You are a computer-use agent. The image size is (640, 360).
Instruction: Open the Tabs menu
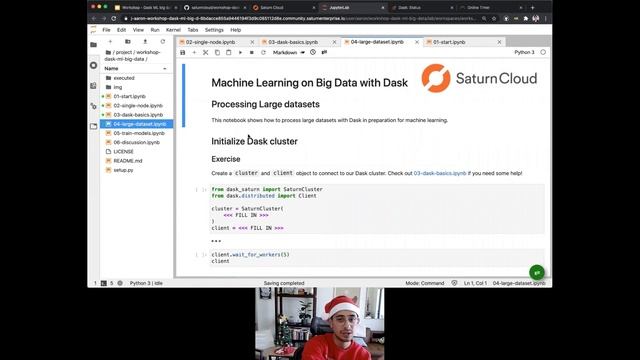pyautogui.click(x=193, y=30)
